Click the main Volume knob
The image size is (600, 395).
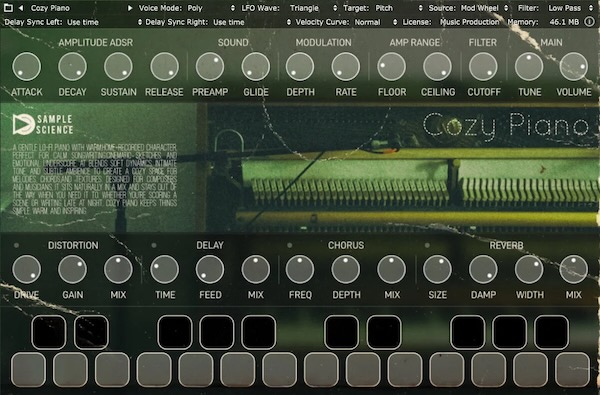pyautogui.click(x=574, y=67)
